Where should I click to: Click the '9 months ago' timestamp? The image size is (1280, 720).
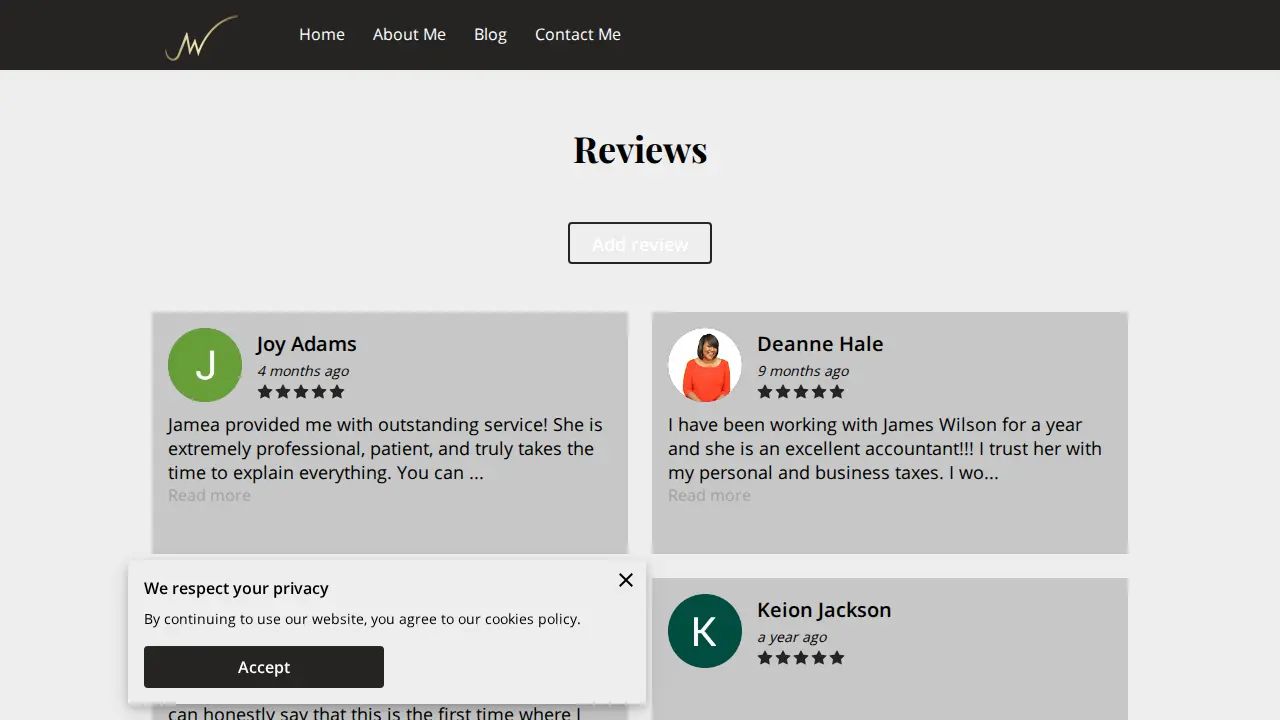point(803,371)
